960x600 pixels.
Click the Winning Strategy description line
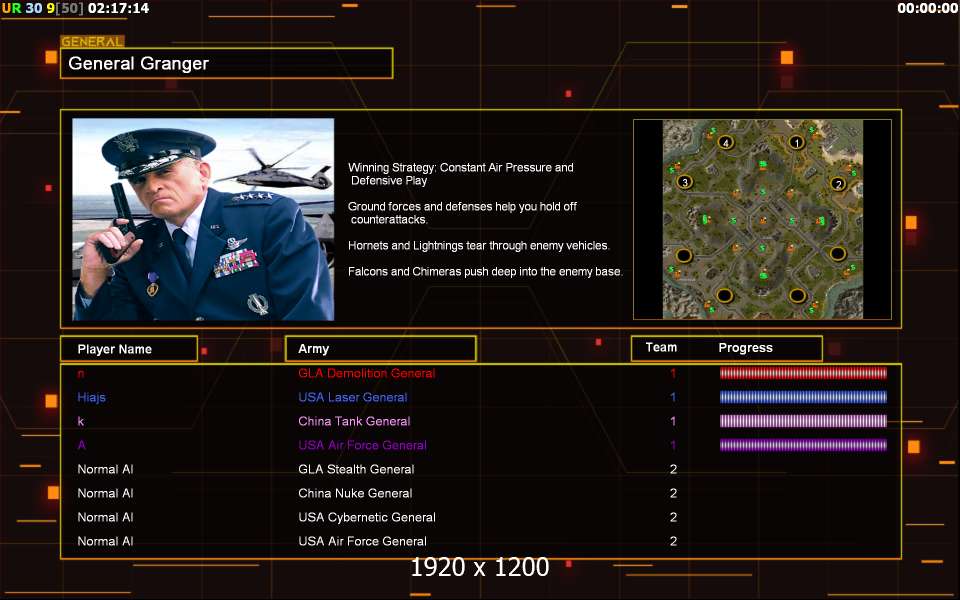(461, 174)
